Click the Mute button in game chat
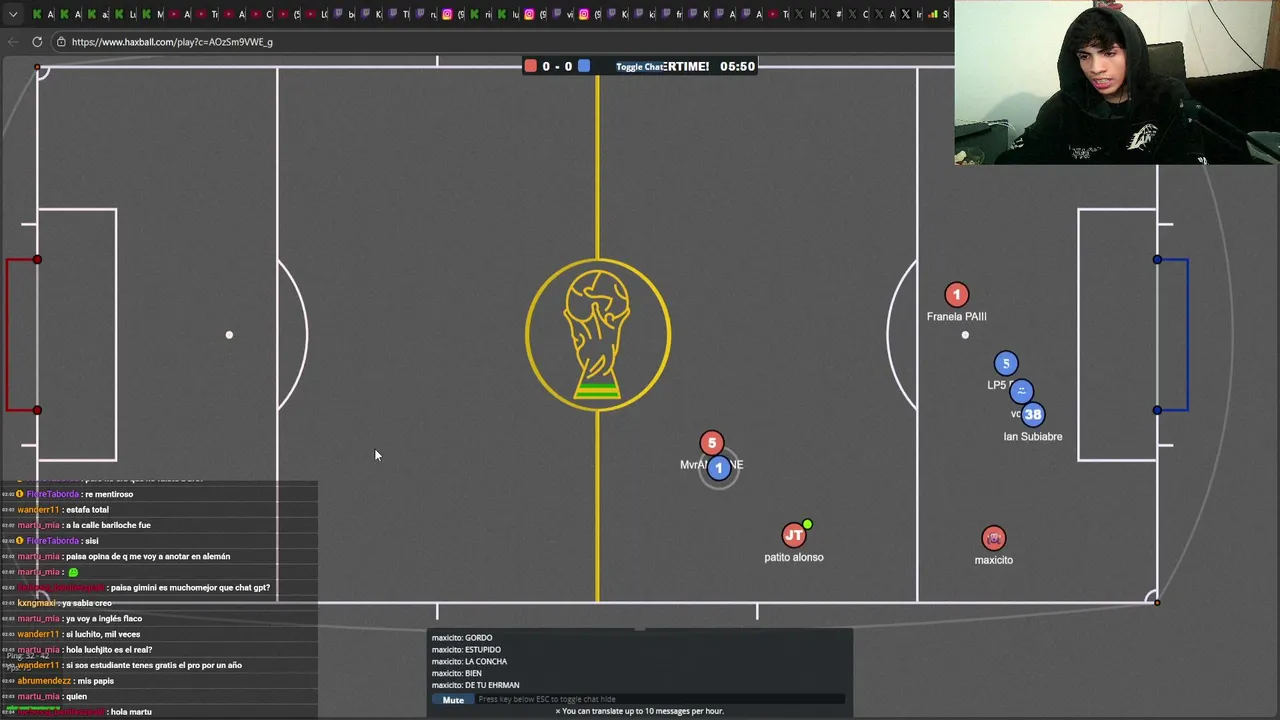The image size is (1280, 720). pyautogui.click(x=453, y=700)
